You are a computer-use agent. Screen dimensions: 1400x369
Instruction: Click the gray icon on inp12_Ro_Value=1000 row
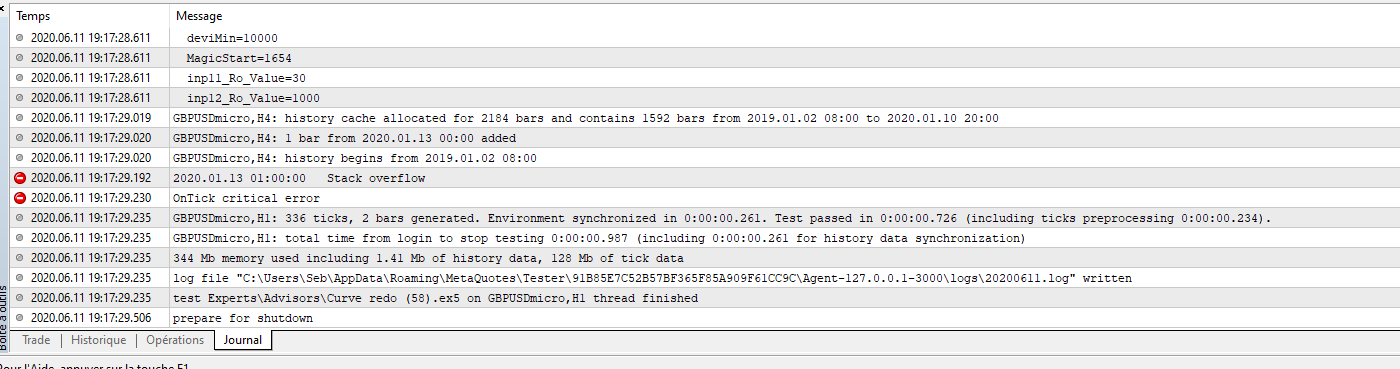pos(20,98)
